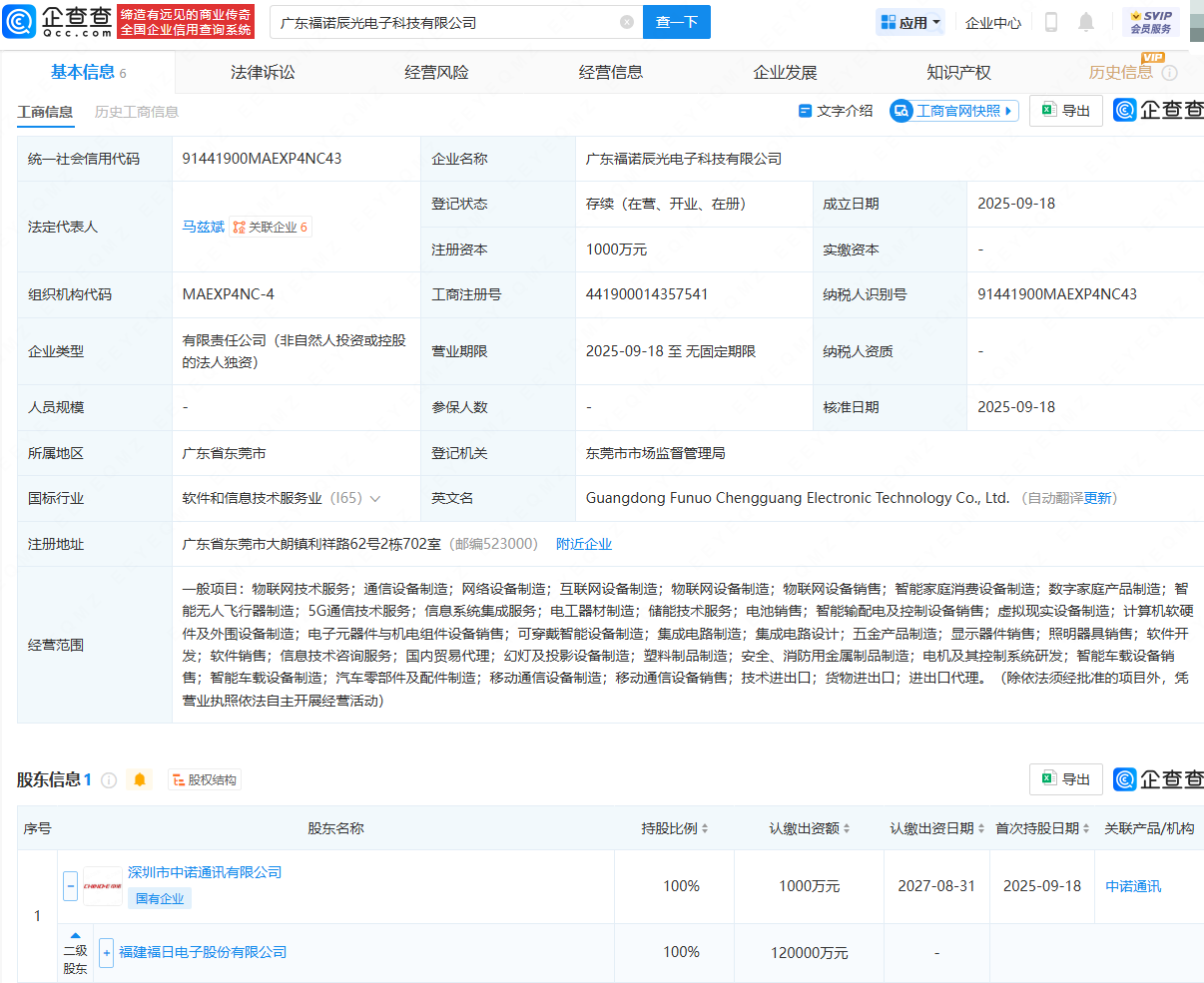1204x983 pixels.
Task: Collapse the 深圳市中诺通讯有限公司 shareholder row
Action: 70,886
